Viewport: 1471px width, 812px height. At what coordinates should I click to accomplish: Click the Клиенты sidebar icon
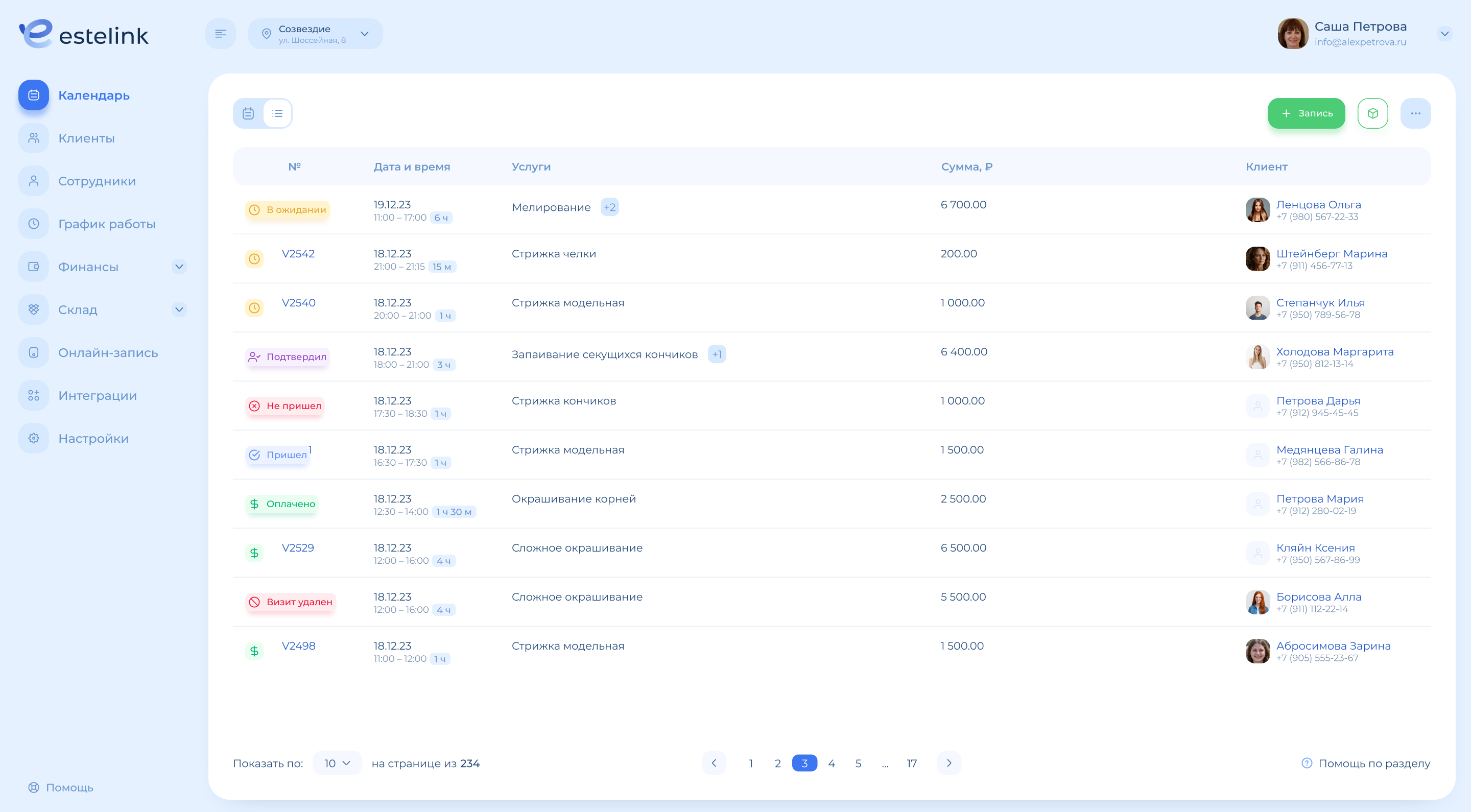click(34, 137)
